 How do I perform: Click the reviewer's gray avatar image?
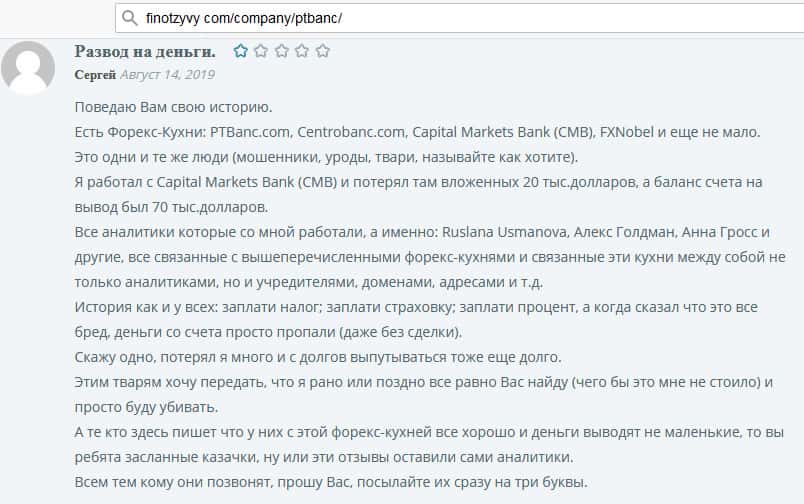[29, 67]
